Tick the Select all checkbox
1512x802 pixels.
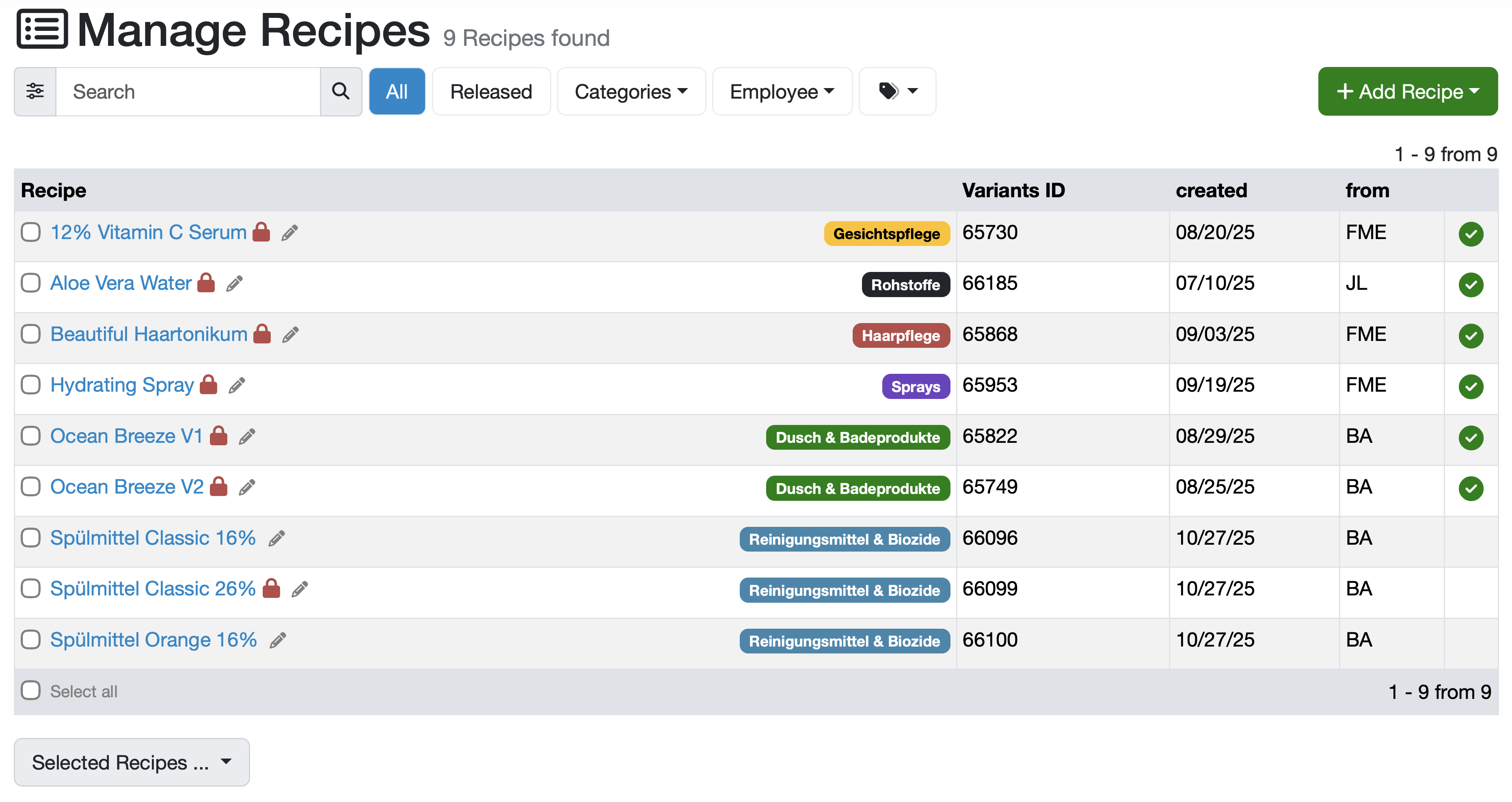(30, 690)
